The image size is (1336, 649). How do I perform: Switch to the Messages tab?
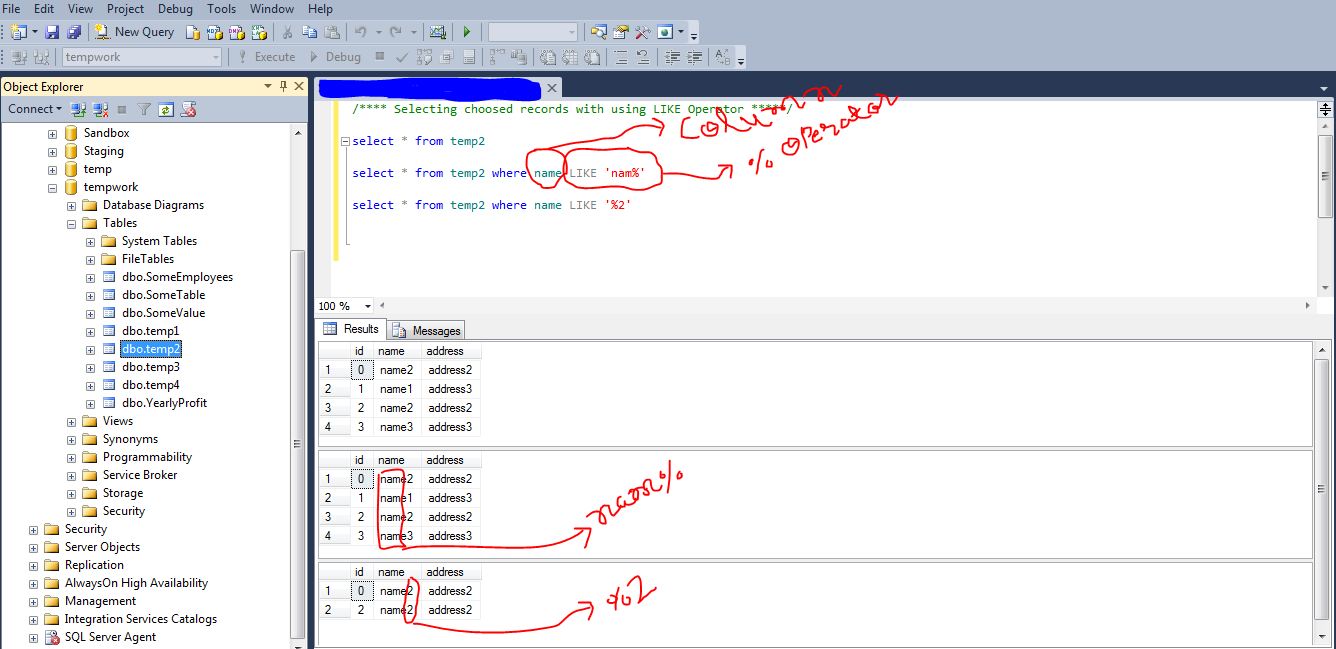tap(427, 330)
